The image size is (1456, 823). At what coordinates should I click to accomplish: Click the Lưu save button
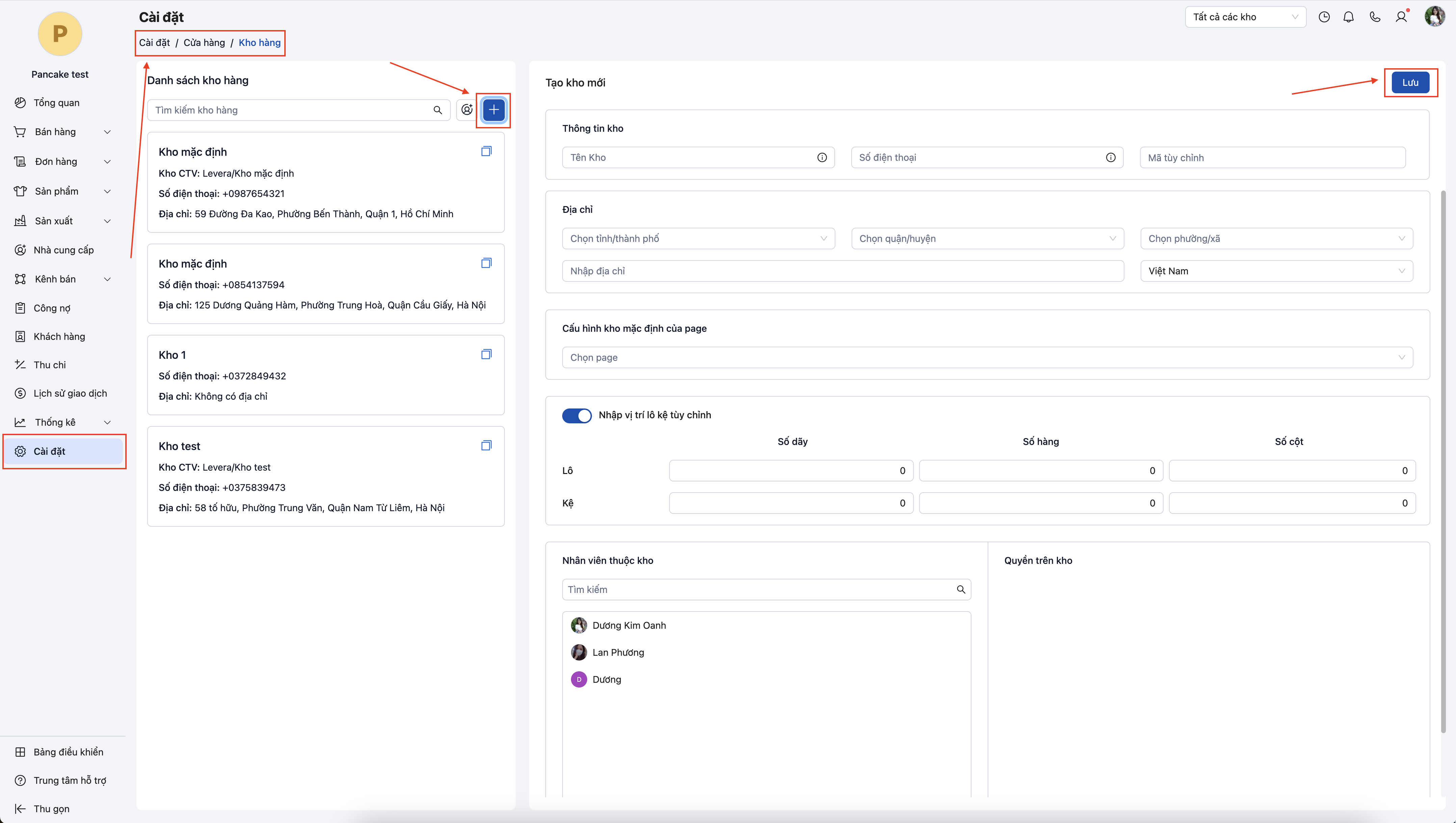1410,82
